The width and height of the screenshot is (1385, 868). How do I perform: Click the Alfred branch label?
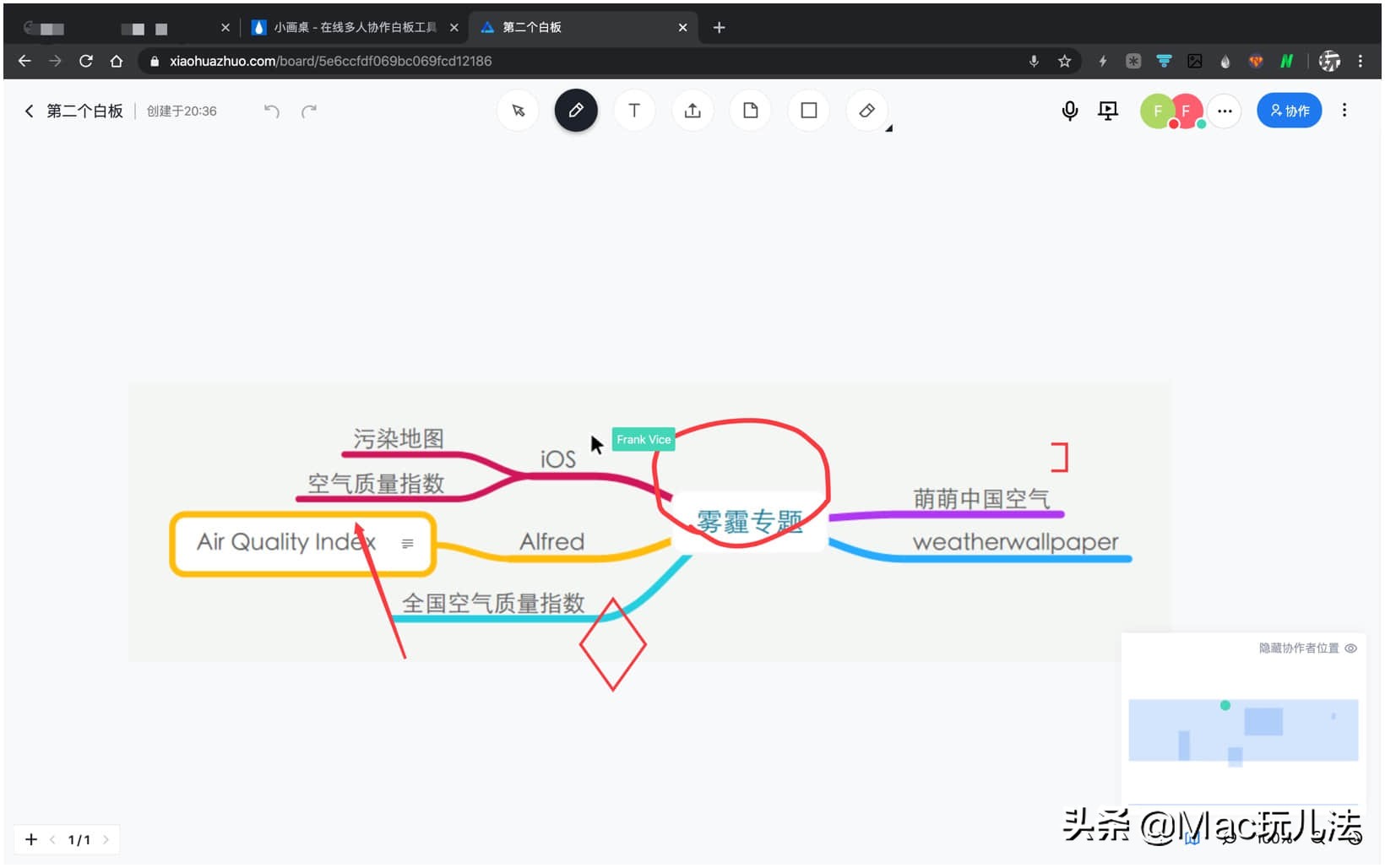[551, 541]
